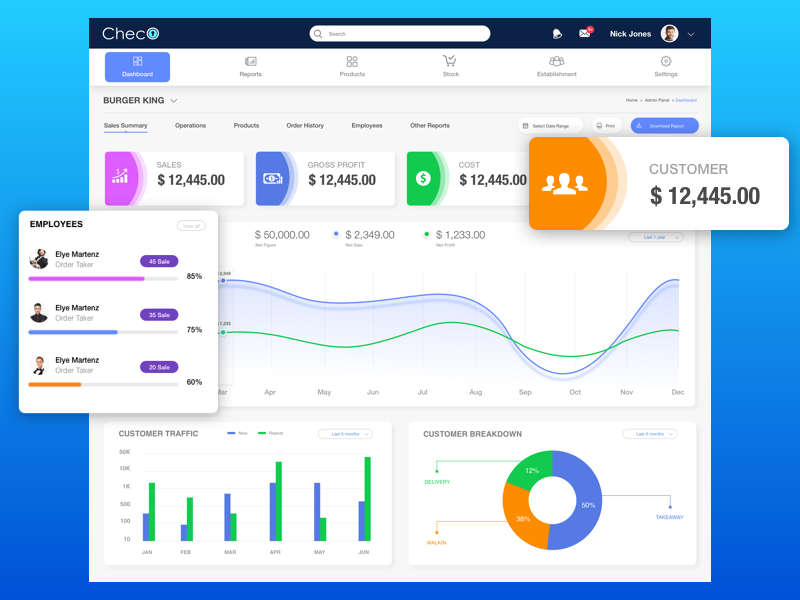Open the Establishment nav icon
This screenshot has width=800, height=600.
(x=557, y=62)
